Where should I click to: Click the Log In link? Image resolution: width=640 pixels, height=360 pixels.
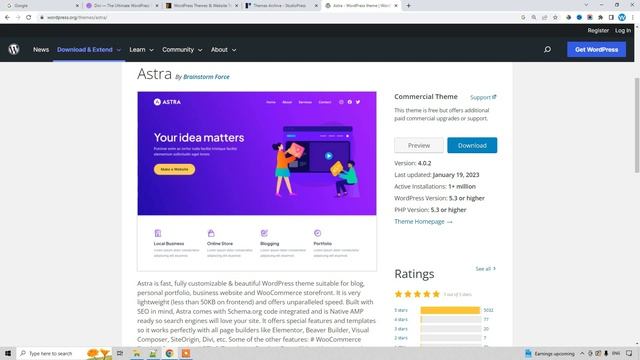pyautogui.click(x=623, y=31)
